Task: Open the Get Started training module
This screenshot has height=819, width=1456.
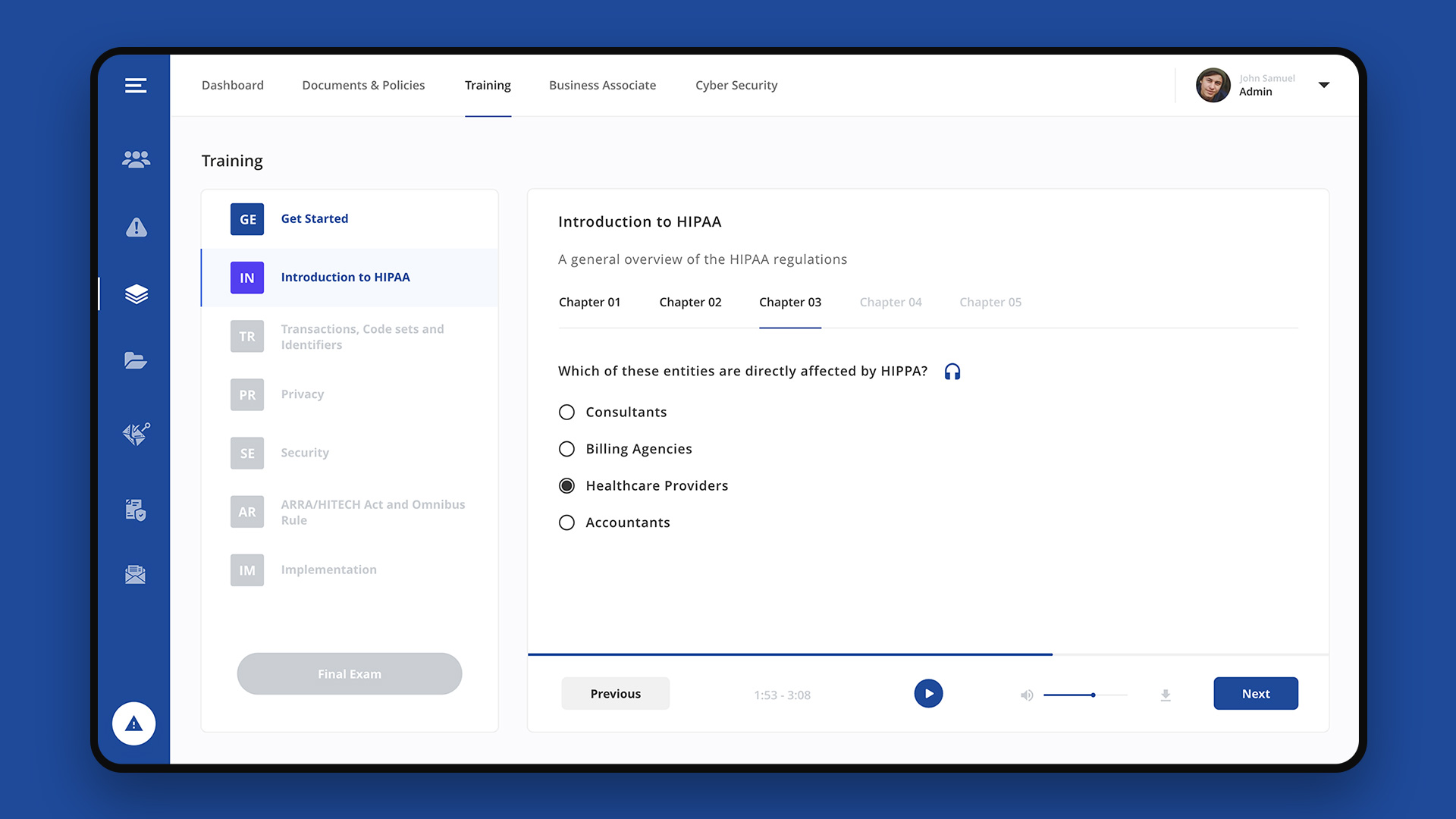Action: (314, 219)
